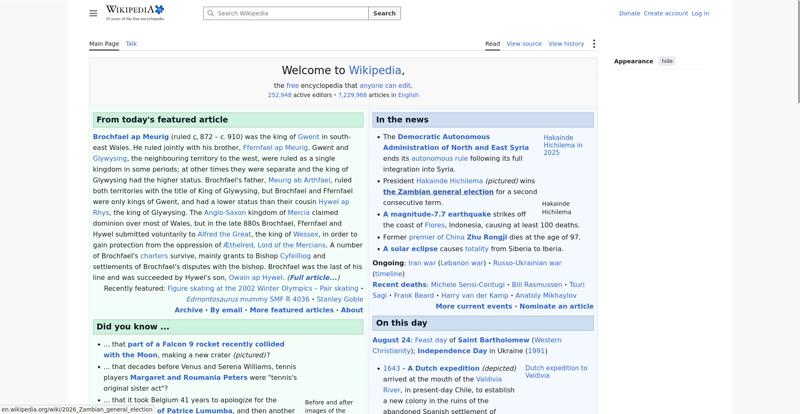Open the three-dot page tools menu
800x414 pixels.
pyautogui.click(x=593, y=44)
